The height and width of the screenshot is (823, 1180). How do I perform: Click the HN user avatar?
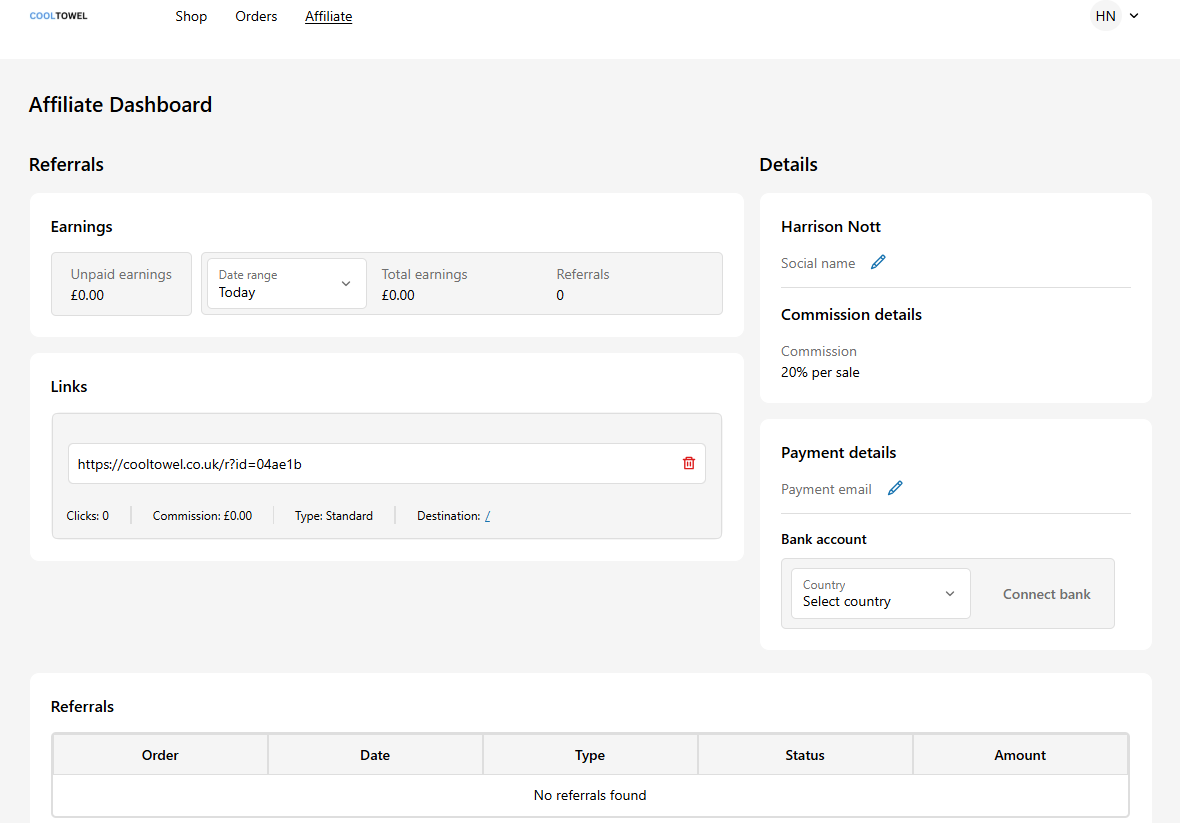pos(1105,16)
